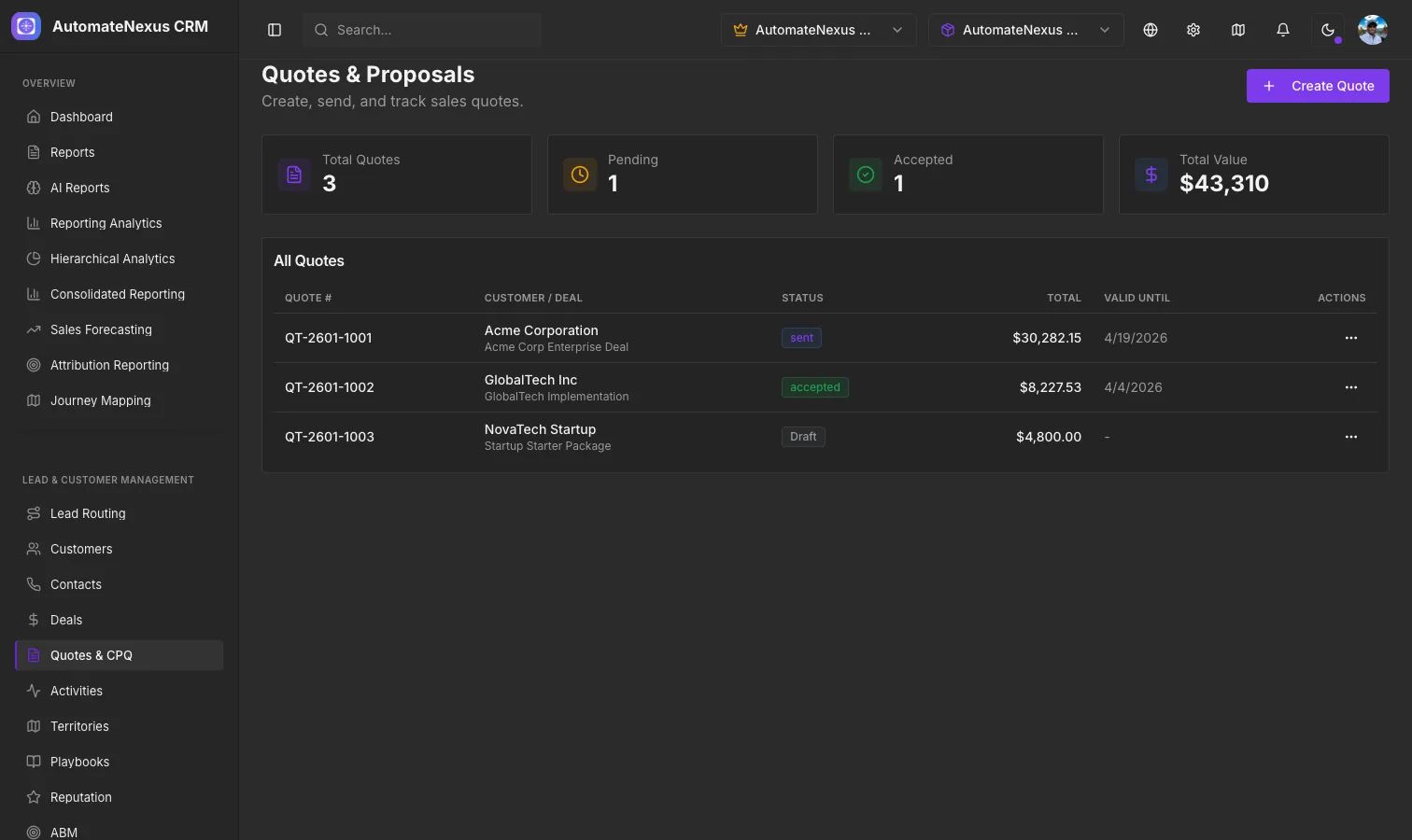Open actions menu for quote QT-2601-1003
This screenshot has height=840, width=1412.
click(1351, 437)
